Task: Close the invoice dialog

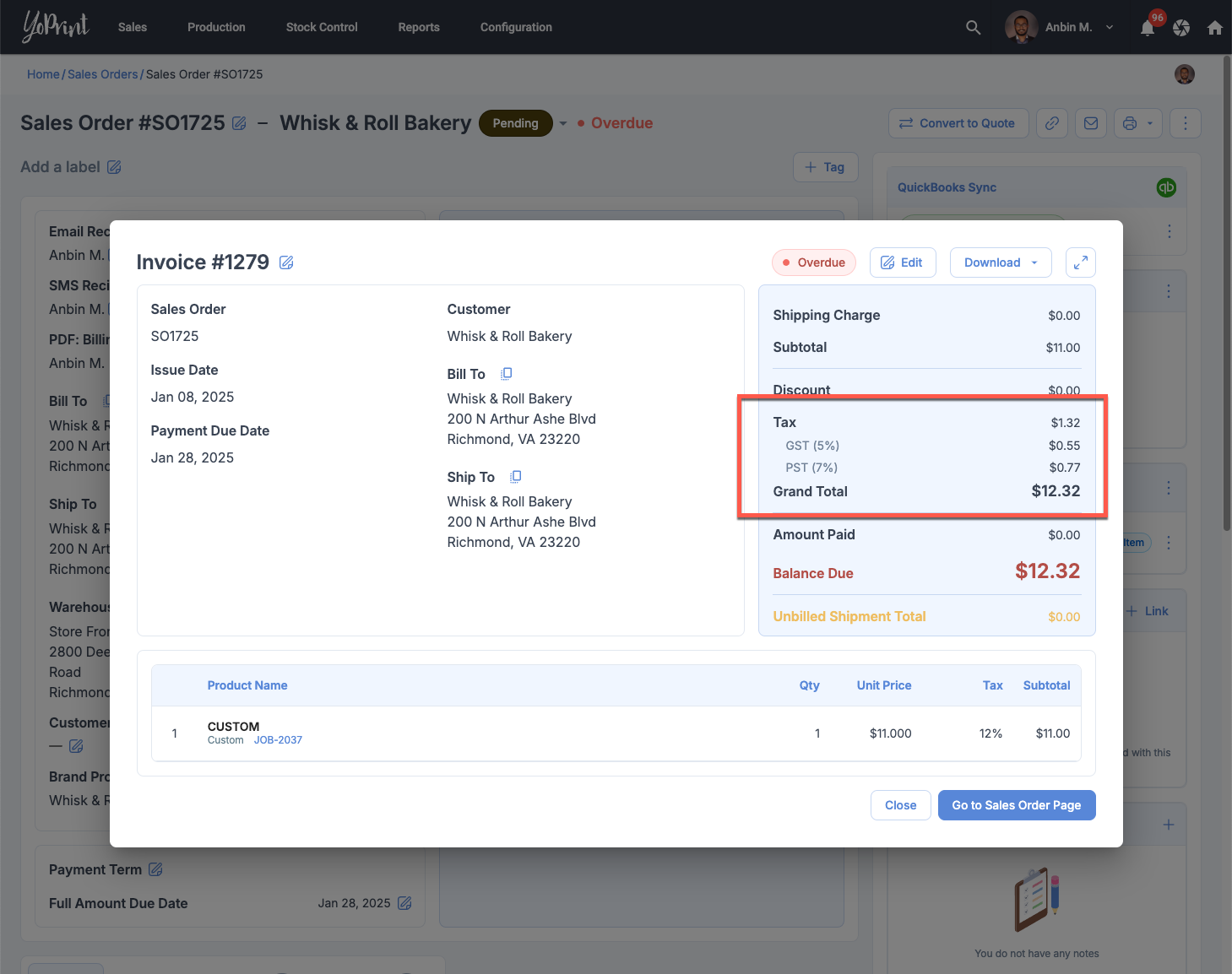Action: pos(900,805)
